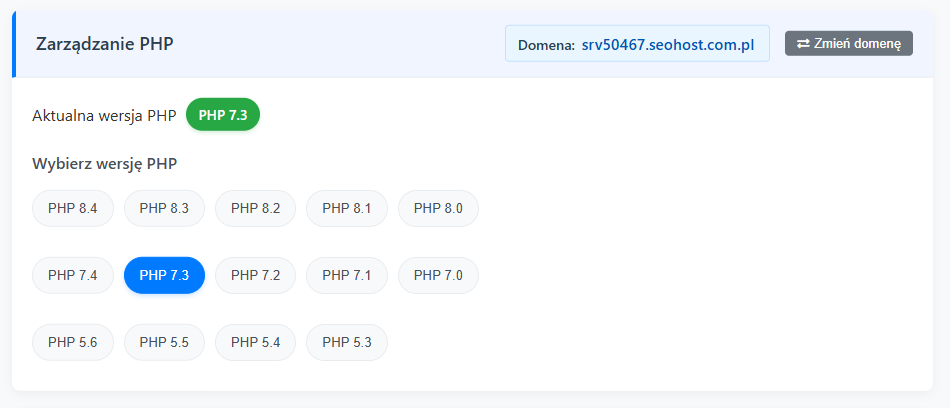The image size is (950, 408).
Task: Select the PHP 8.1 option
Action: (x=347, y=208)
